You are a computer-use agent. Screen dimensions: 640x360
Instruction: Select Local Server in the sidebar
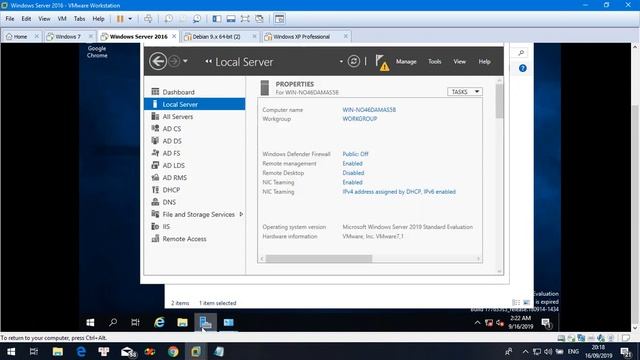tap(195, 104)
